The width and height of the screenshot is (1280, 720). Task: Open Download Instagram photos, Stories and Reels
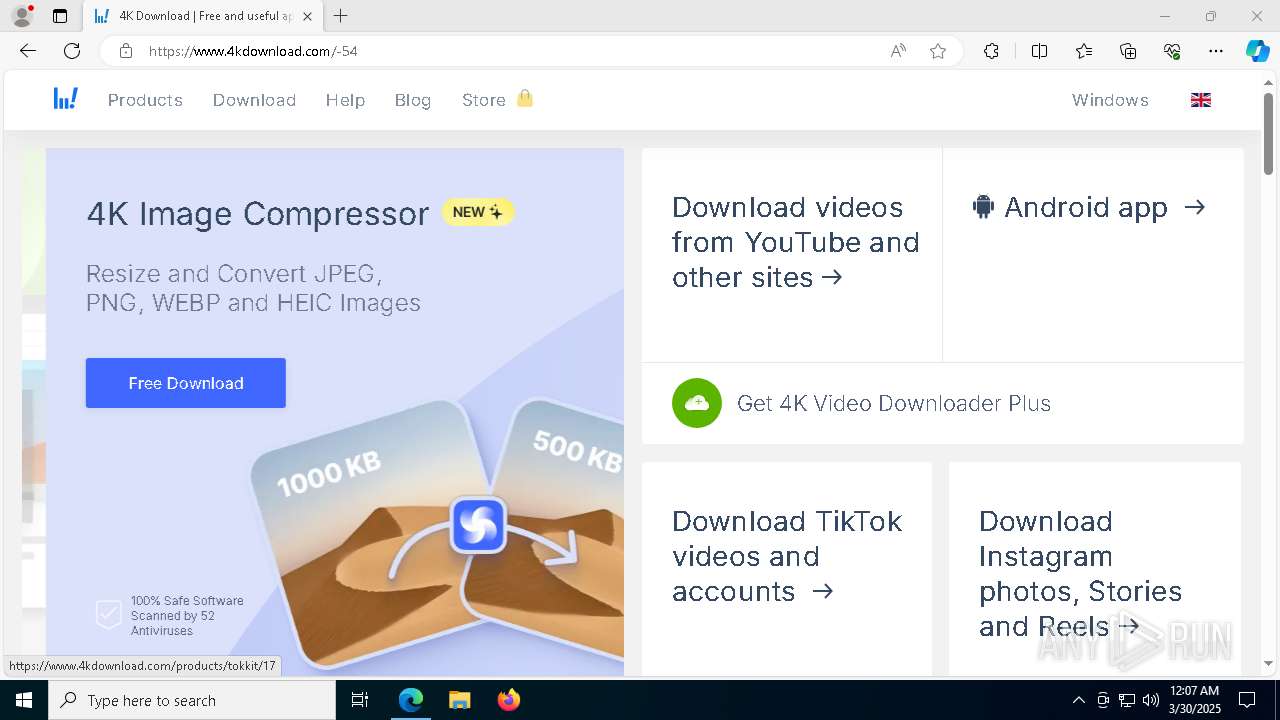pyautogui.click(x=1080, y=573)
